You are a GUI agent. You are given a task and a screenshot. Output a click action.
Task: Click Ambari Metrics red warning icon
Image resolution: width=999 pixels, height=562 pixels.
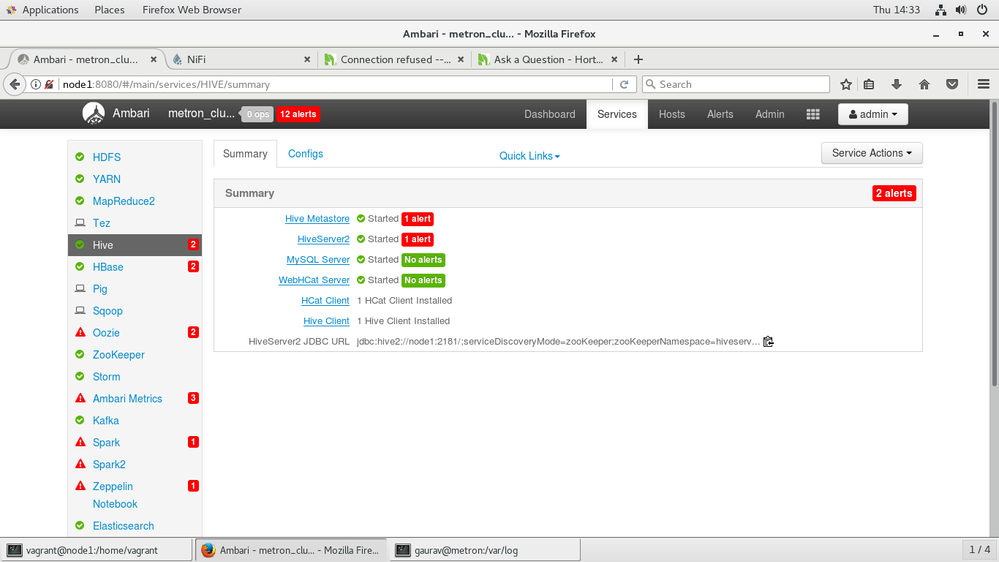click(80, 398)
